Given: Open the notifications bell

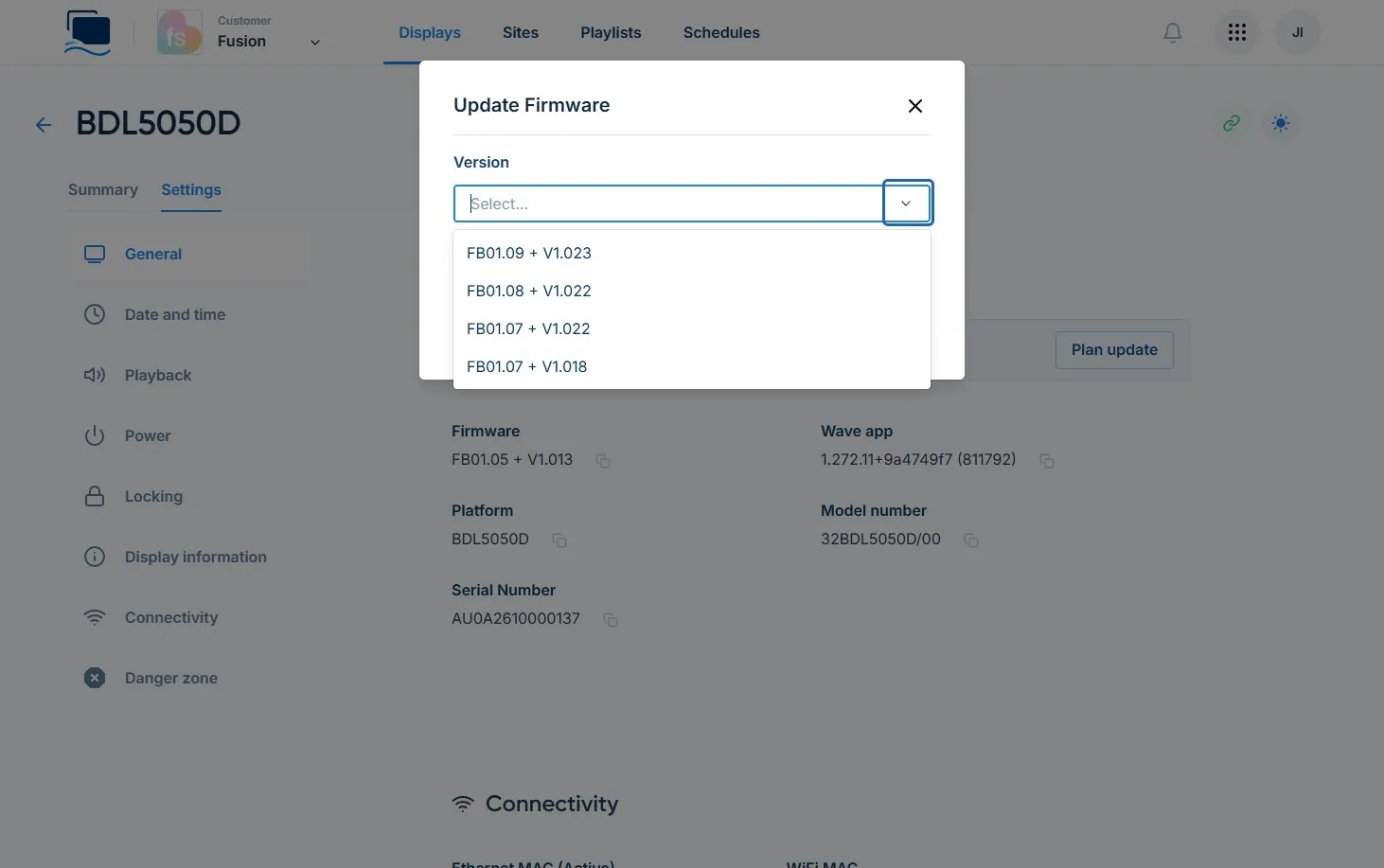Looking at the screenshot, I should pos(1172,33).
